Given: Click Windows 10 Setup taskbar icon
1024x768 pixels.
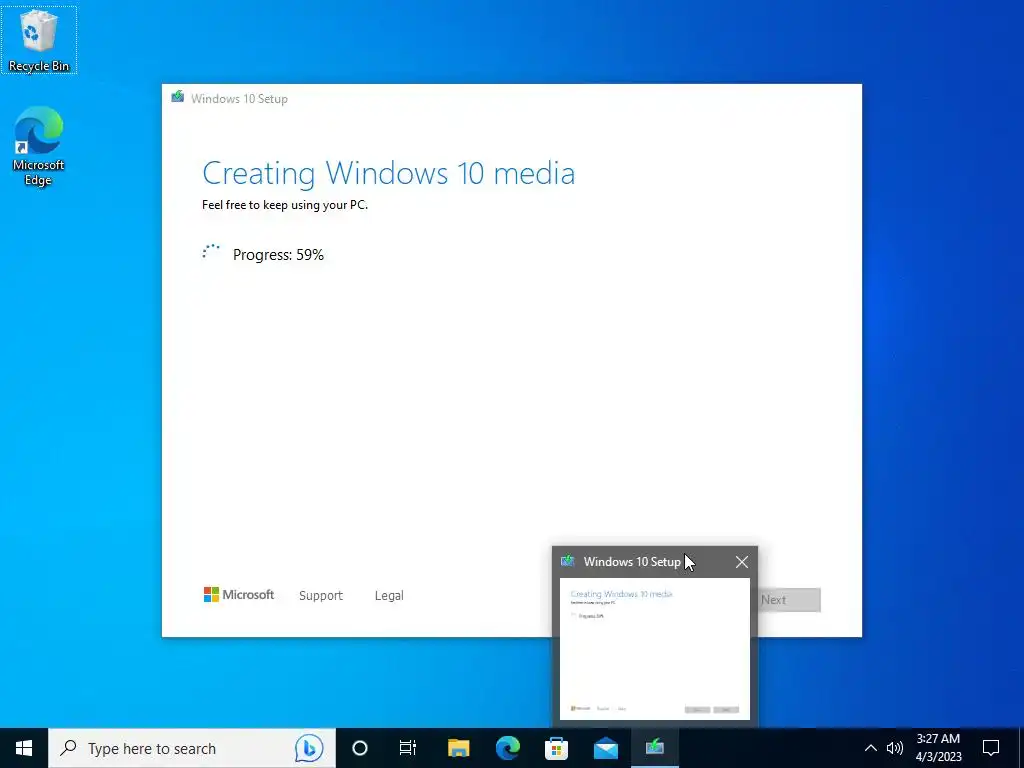Looking at the screenshot, I should (x=655, y=748).
